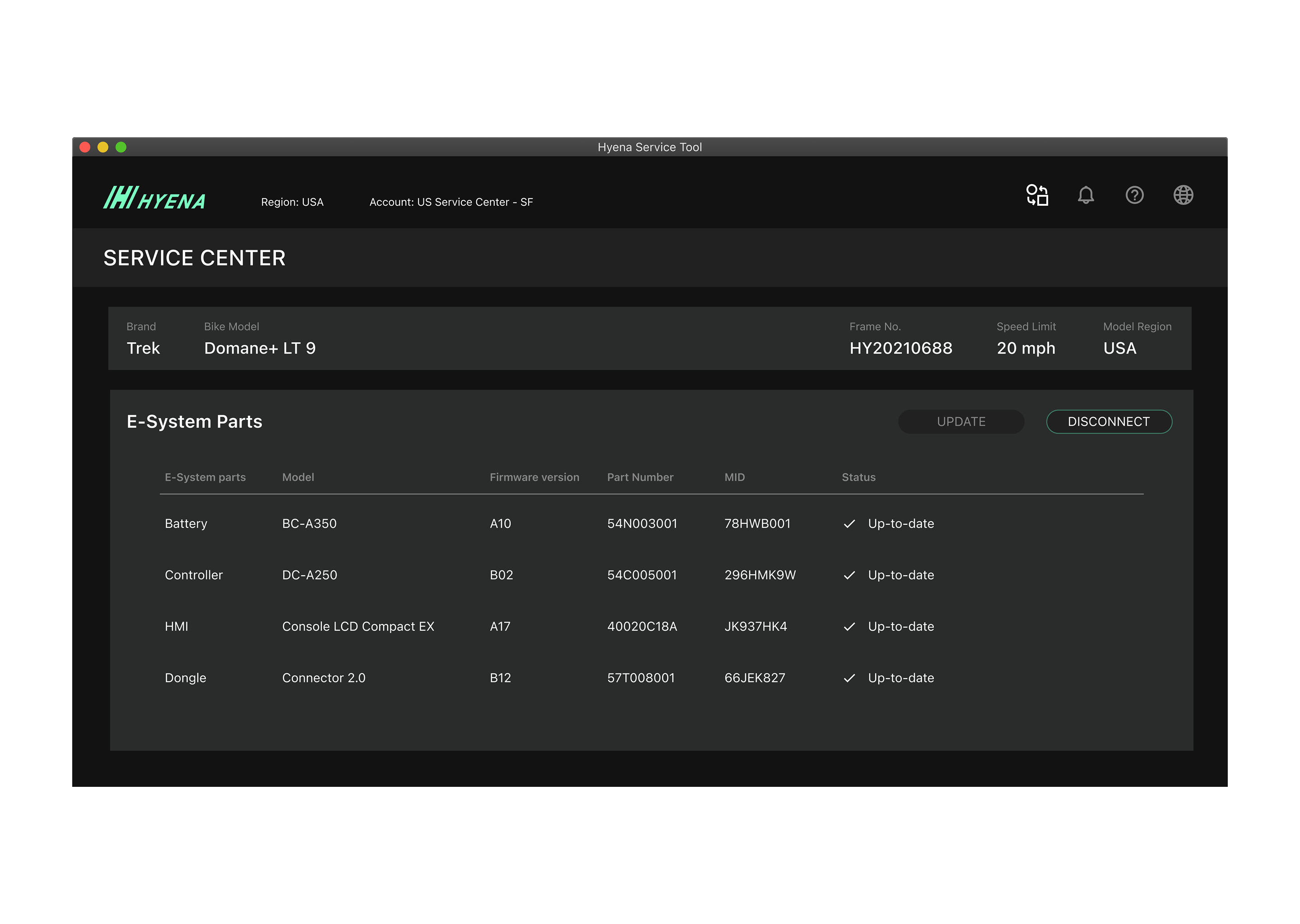The image size is (1300, 924).
Task: Click model DC-A250
Action: pos(309,575)
